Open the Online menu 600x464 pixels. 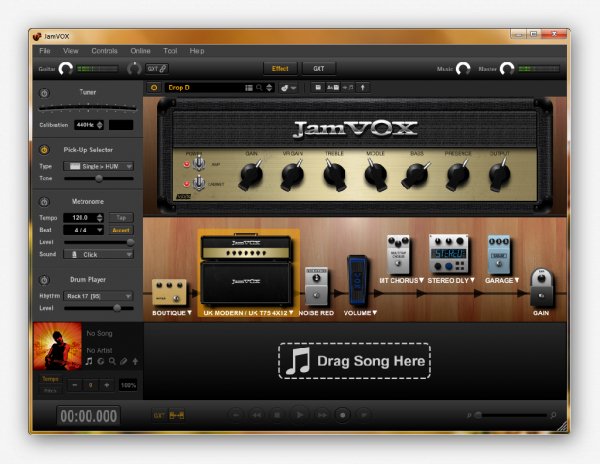click(x=140, y=51)
